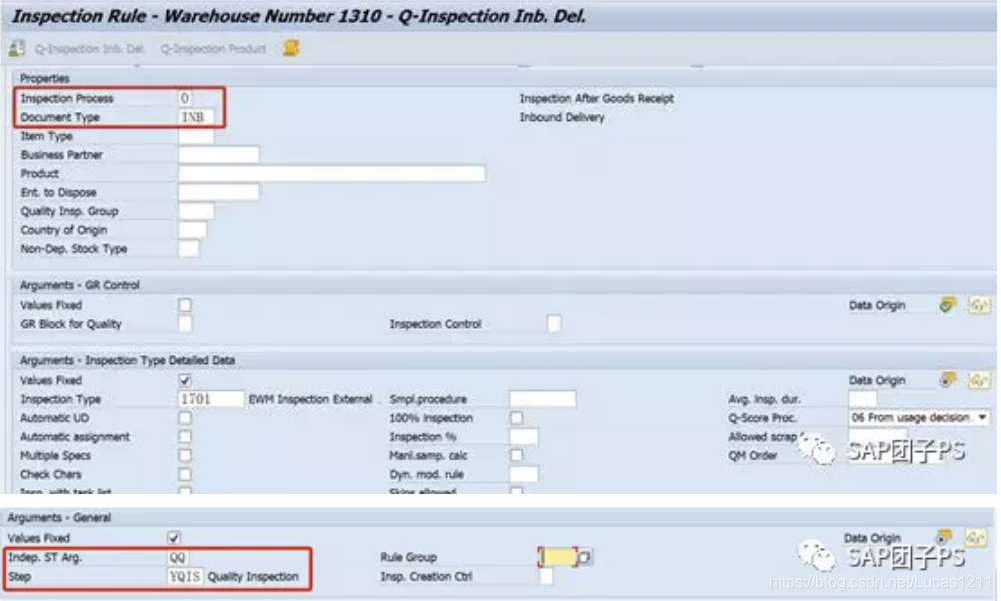Click second Data Origin icon in Inspection Type Detailed Data
The image size is (1001, 601).
[x=979, y=380]
